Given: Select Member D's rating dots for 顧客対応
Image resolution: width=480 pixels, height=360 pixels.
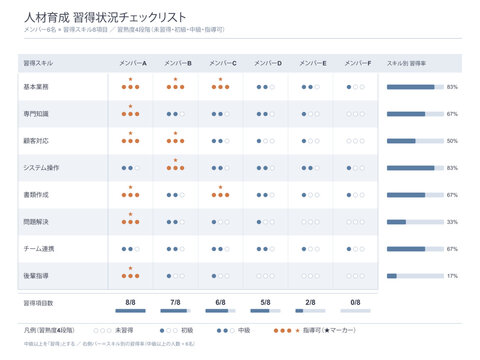Looking at the screenshot, I should click(265, 141).
